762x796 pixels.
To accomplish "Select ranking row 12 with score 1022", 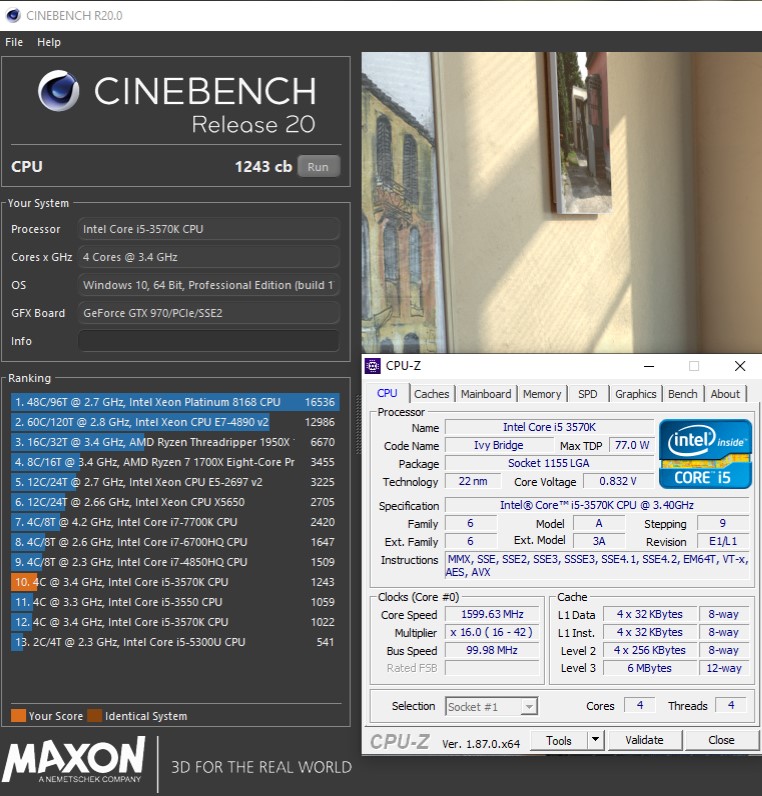I will click(x=175, y=622).
